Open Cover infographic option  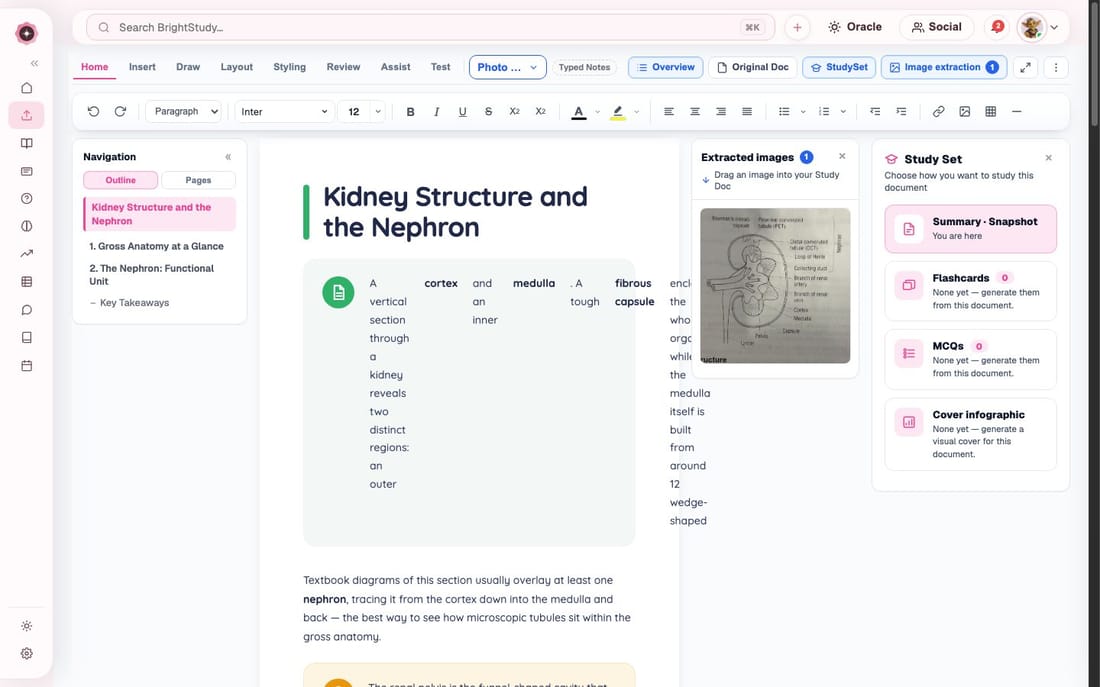pos(970,434)
